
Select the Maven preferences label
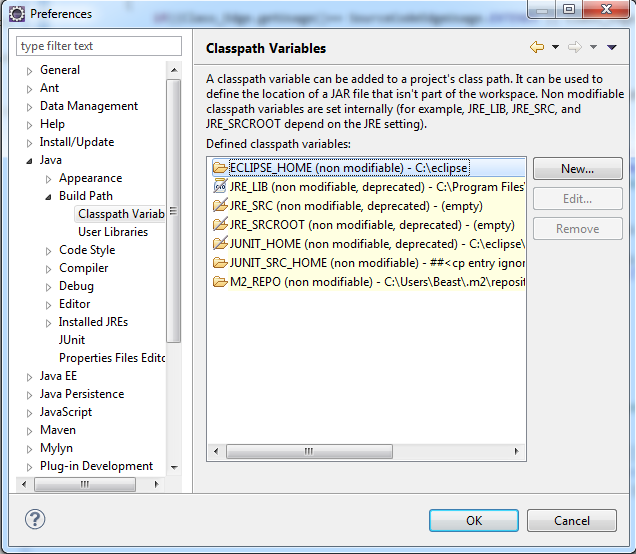coord(58,429)
